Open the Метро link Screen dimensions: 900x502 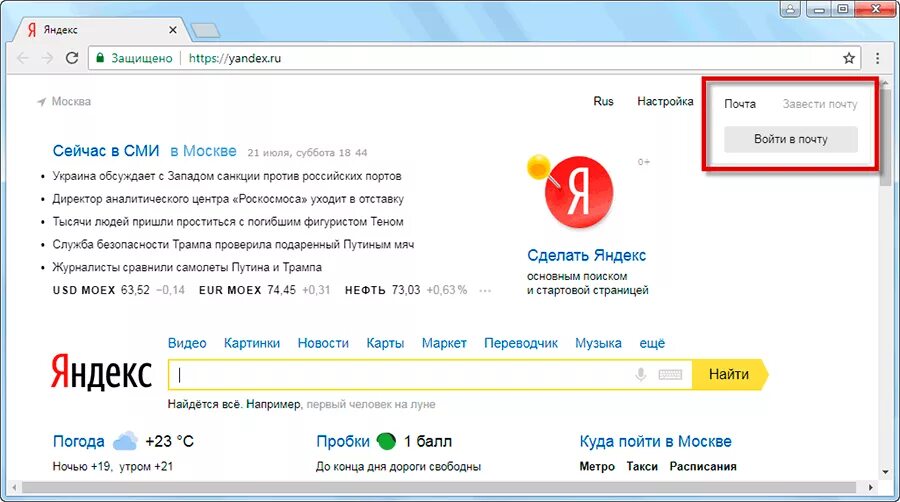597,466
